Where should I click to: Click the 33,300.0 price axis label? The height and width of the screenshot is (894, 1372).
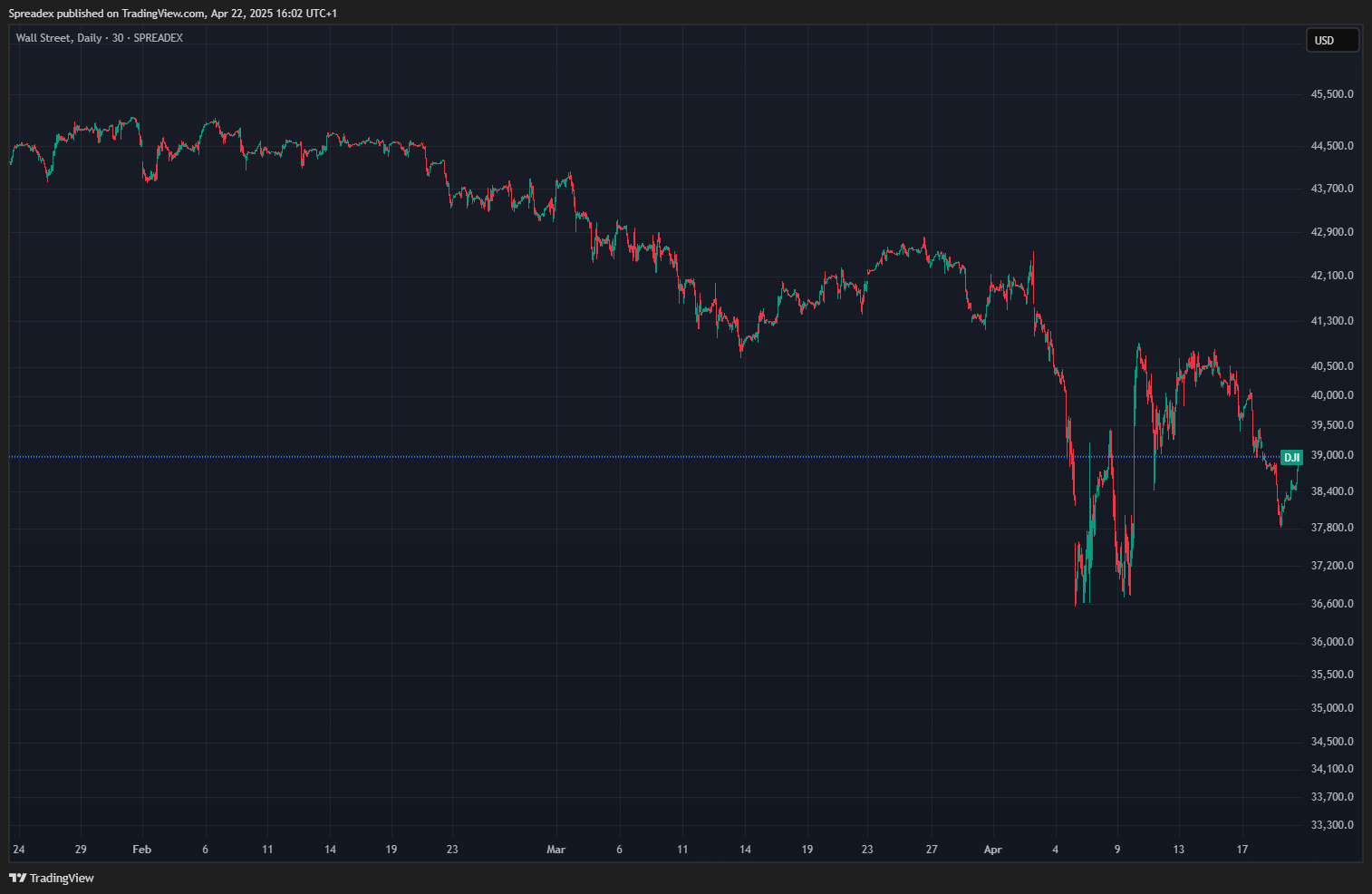1332,825
